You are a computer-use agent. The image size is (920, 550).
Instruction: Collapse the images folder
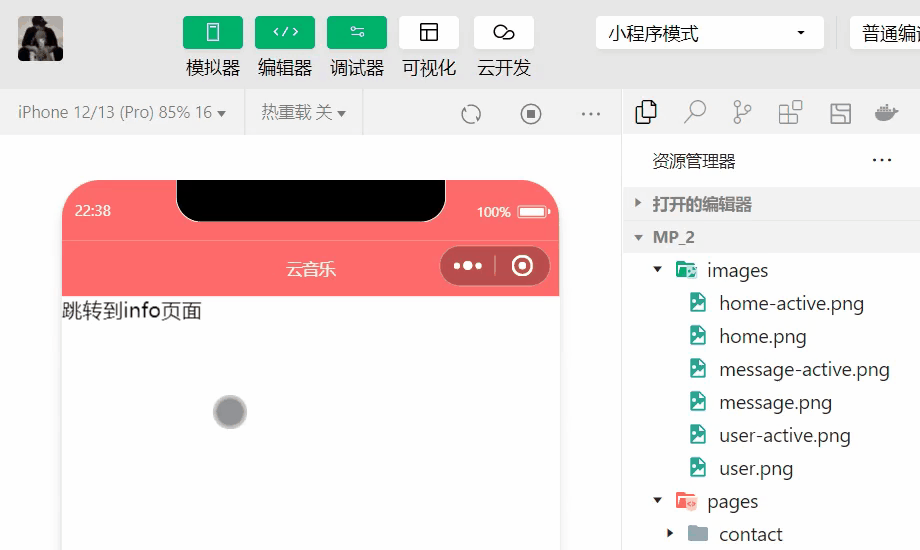pyautogui.click(x=657, y=269)
